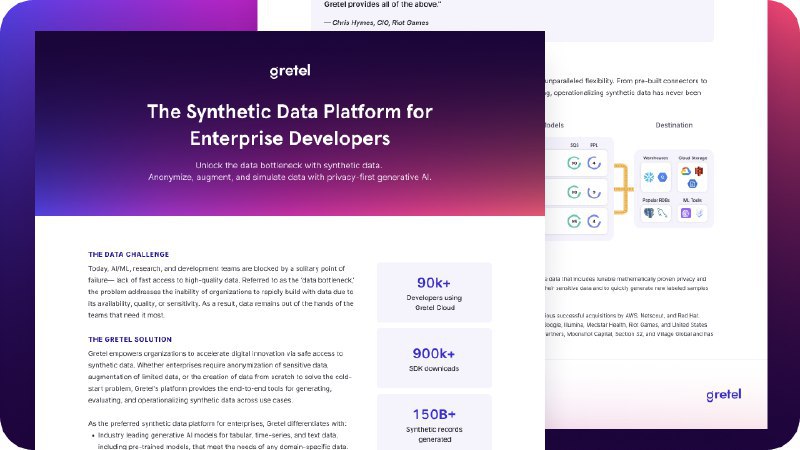Image resolution: width=800 pixels, height=450 pixels.
Task: Click the bottom purple PPL score ring
Action: (594, 220)
